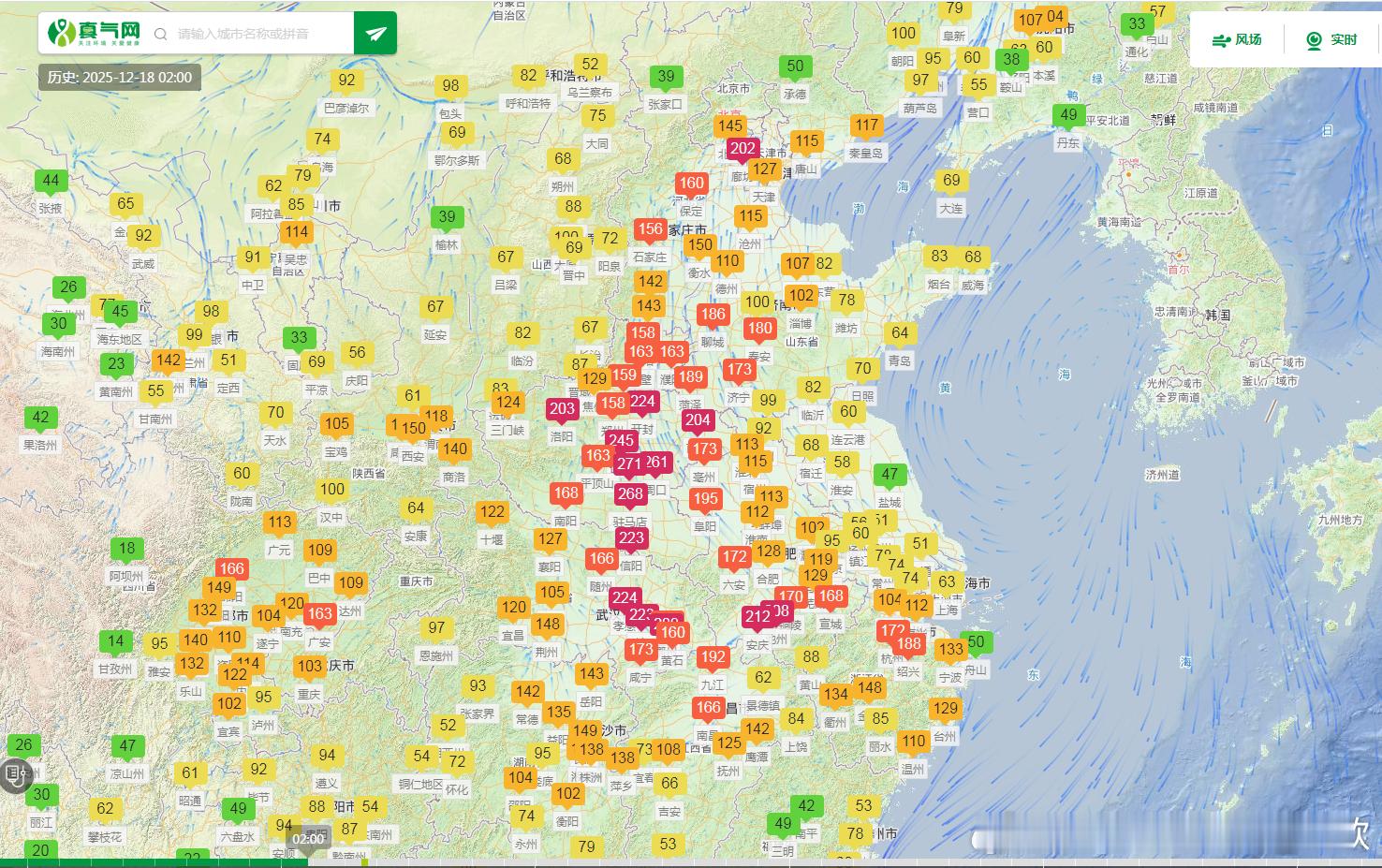Click the green 47 marker for 盐城
The height and width of the screenshot is (868, 1382).
889,475
